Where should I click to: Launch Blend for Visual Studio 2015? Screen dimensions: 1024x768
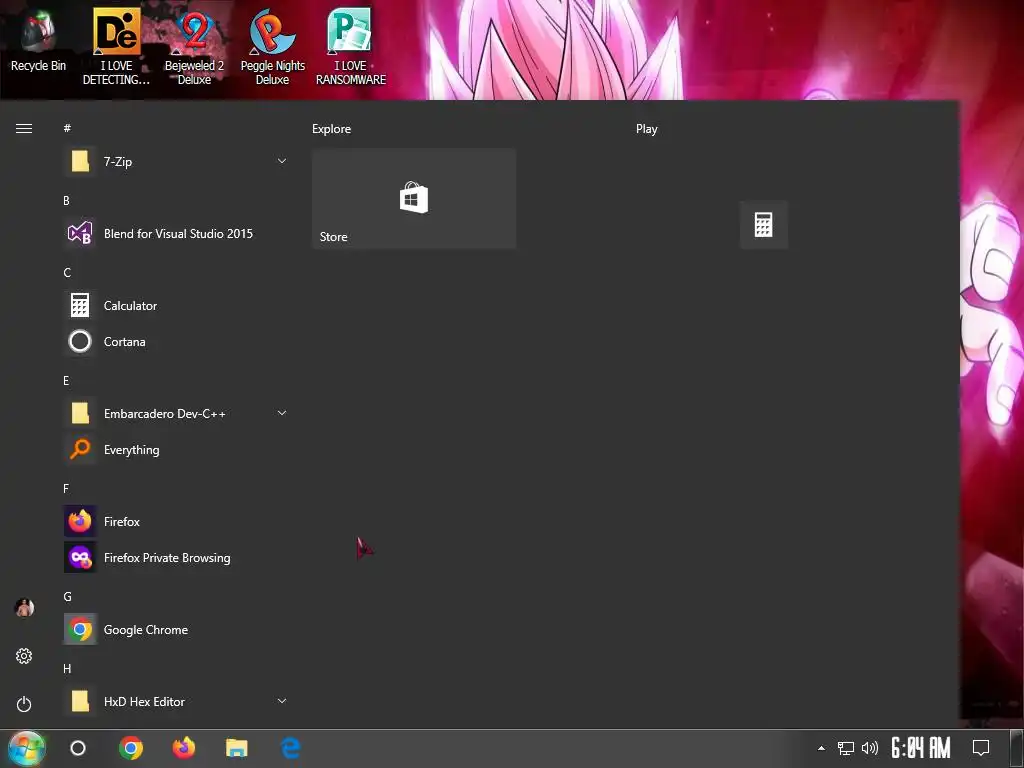click(178, 233)
